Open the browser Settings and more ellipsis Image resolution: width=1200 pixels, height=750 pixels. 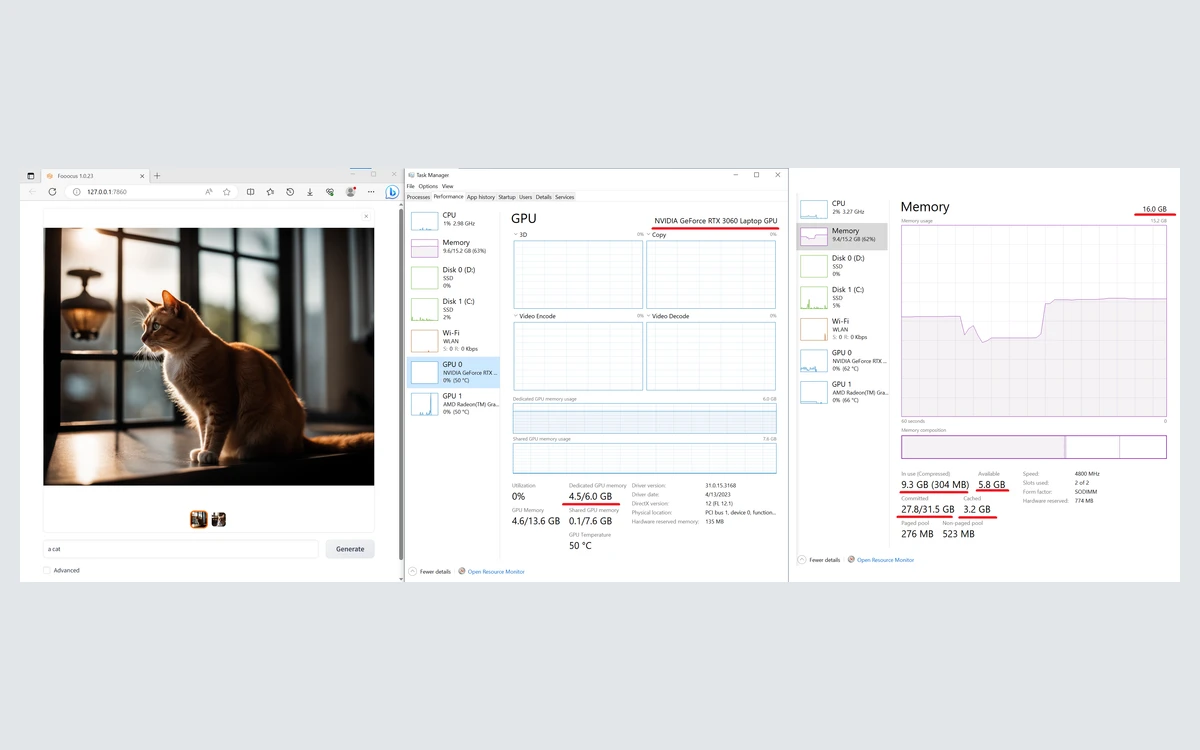[371, 191]
